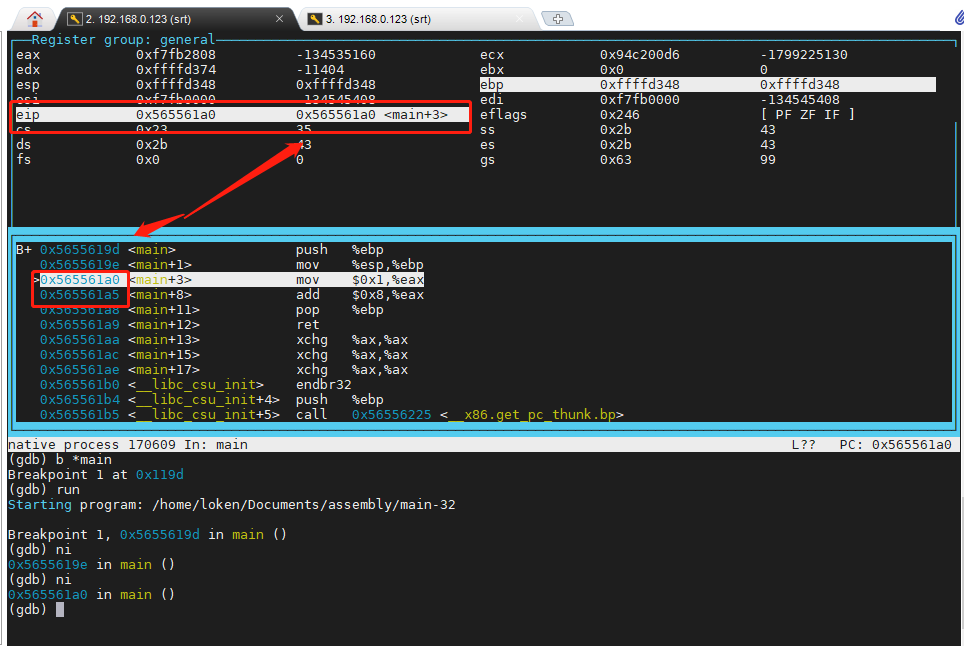Select the 'ss' register name
This screenshot has width=964, height=651.
pyautogui.click(x=488, y=130)
